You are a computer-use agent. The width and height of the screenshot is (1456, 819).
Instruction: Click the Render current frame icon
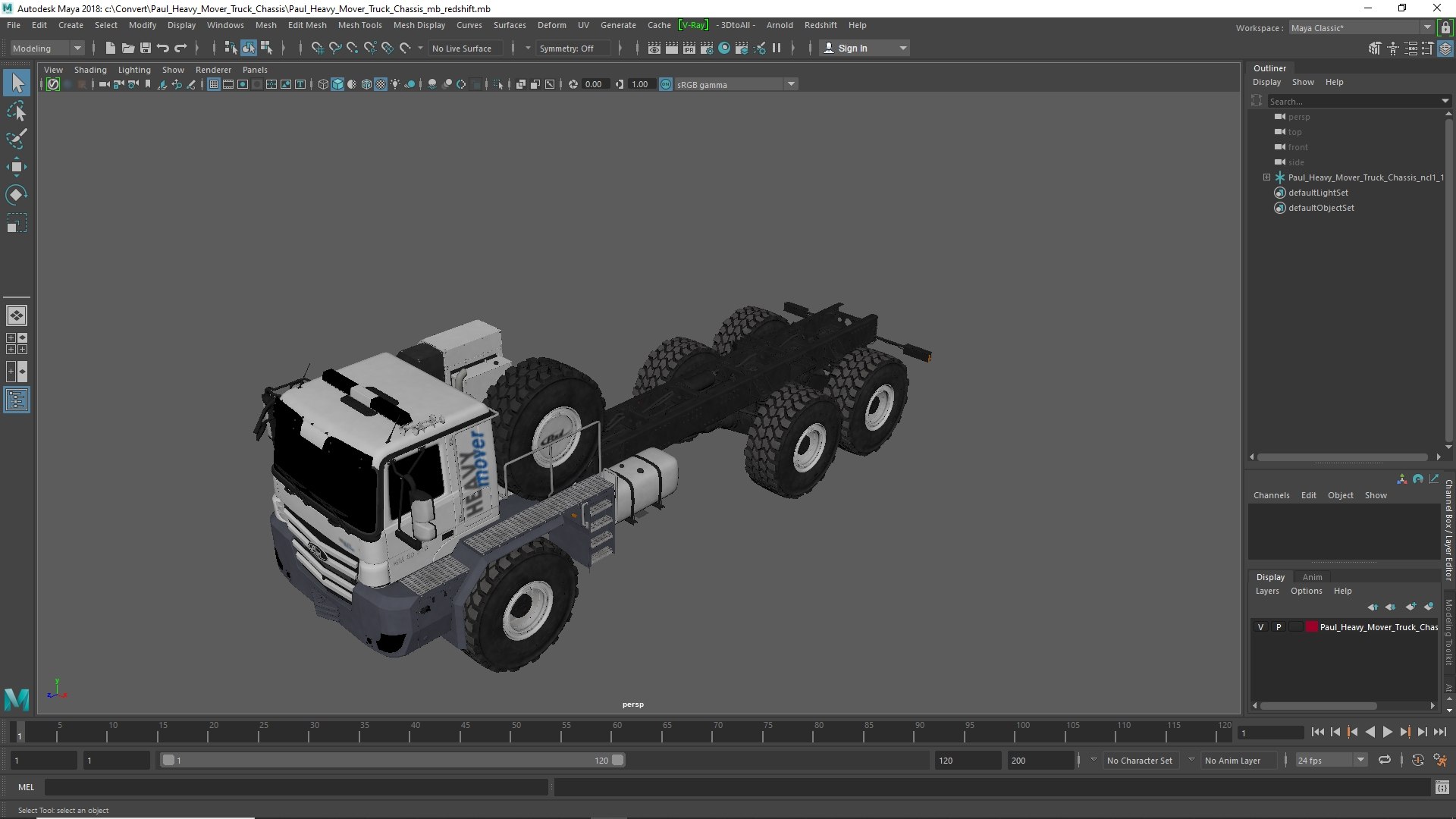(x=672, y=48)
